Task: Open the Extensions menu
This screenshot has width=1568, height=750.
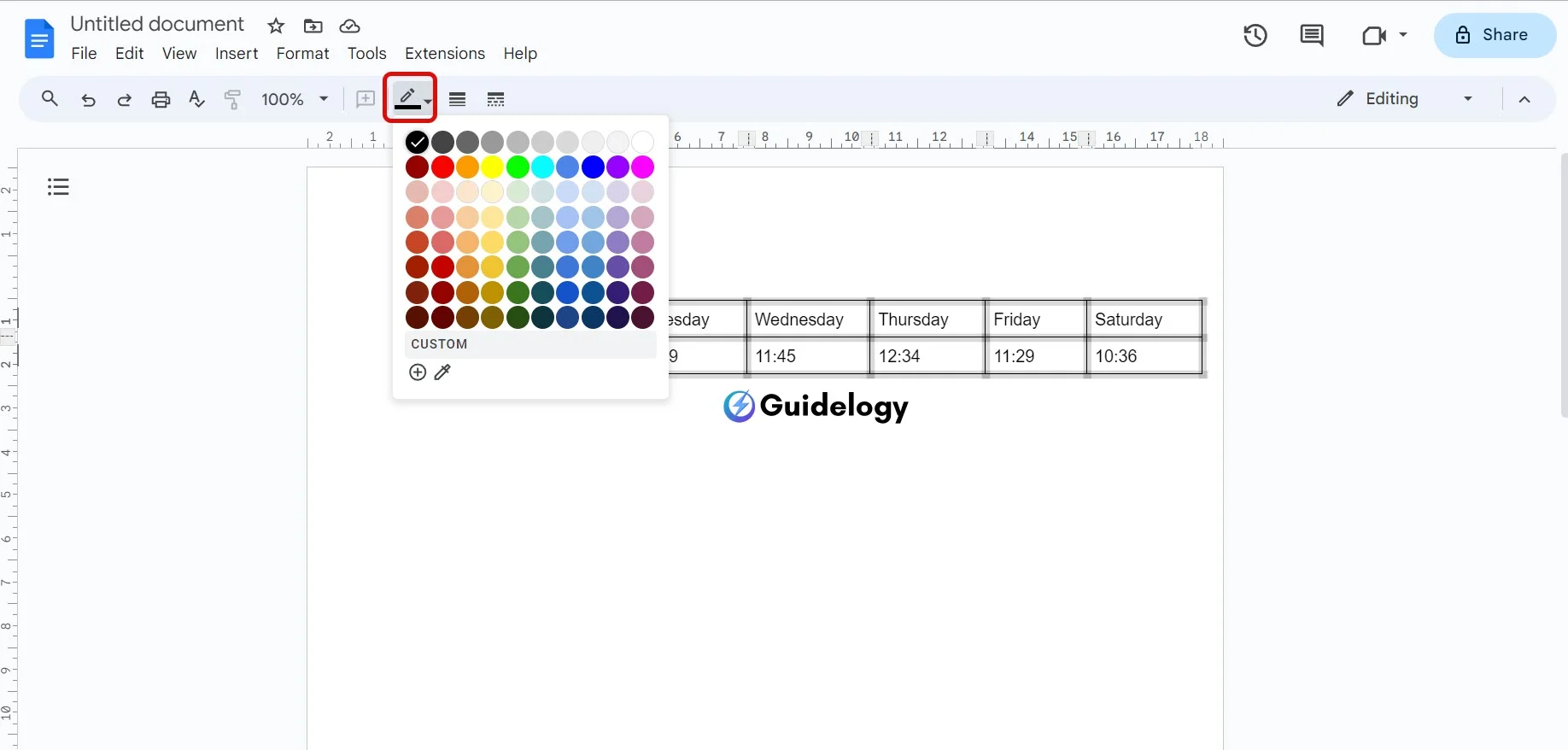Action: pos(445,53)
